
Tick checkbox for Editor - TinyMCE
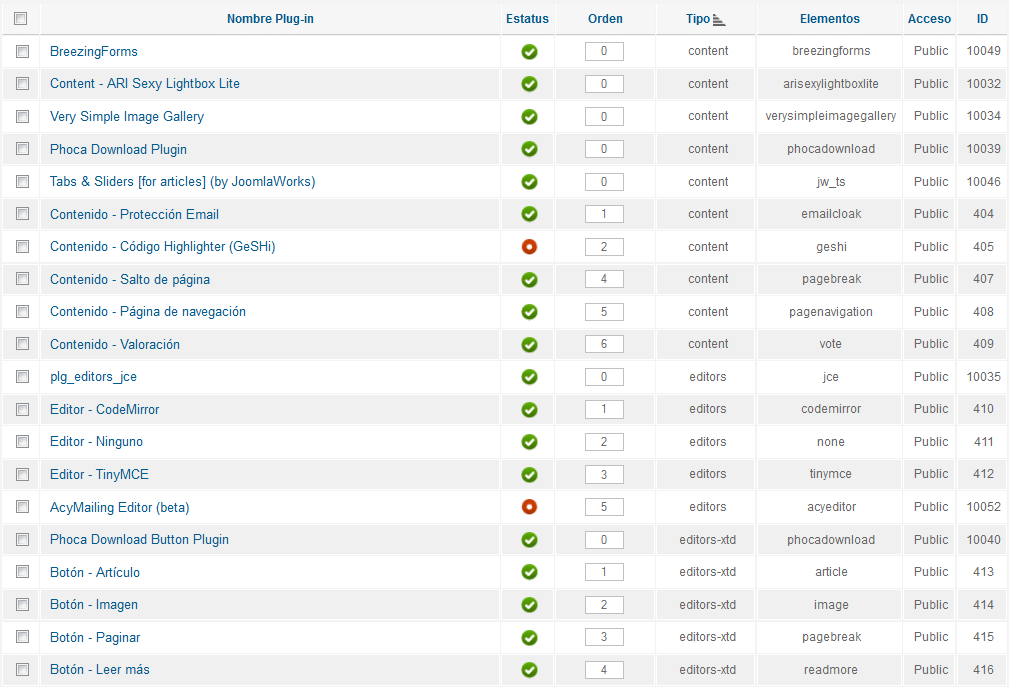click(x=23, y=474)
